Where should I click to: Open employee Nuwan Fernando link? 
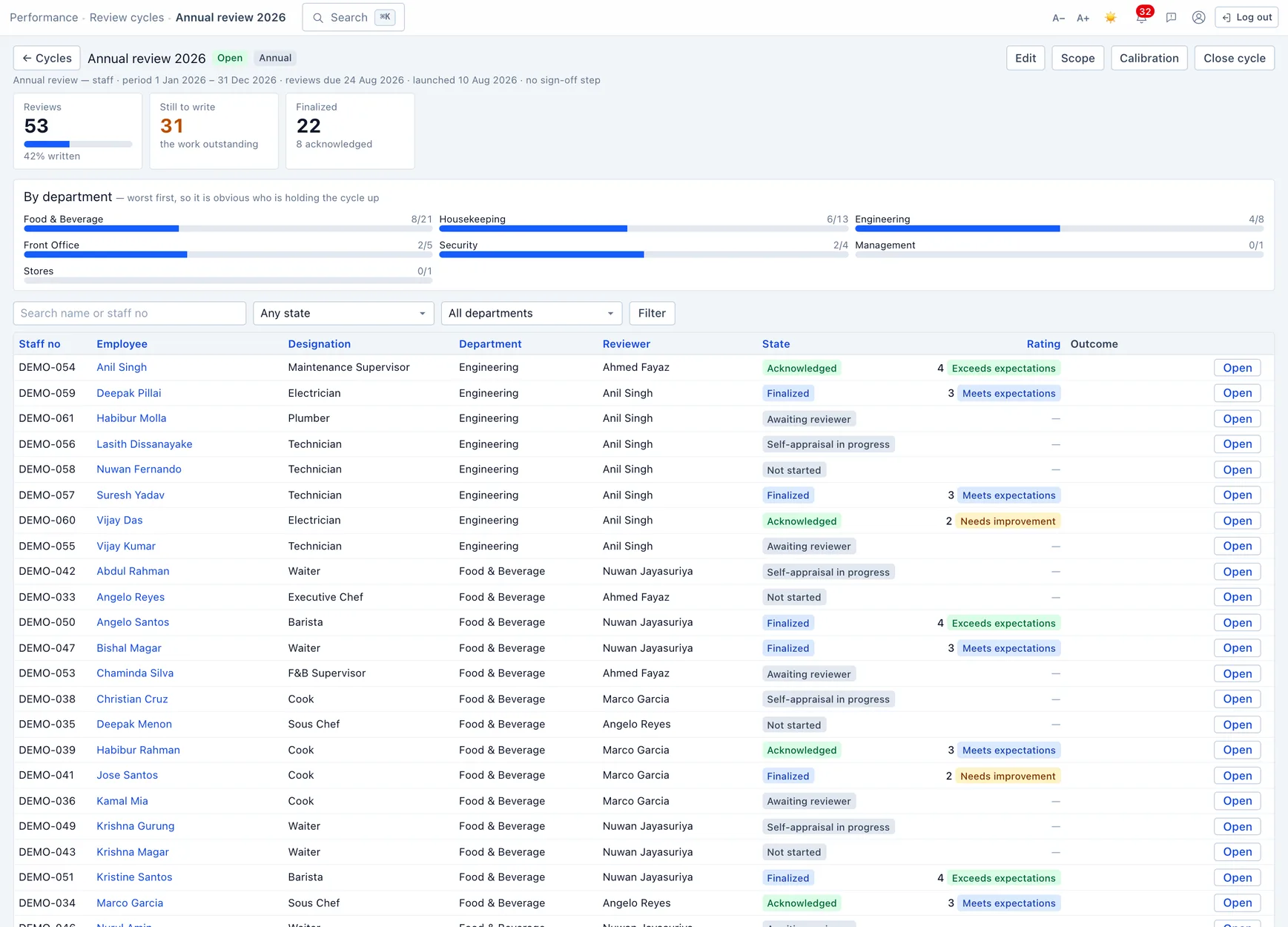click(x=139, y=469)
